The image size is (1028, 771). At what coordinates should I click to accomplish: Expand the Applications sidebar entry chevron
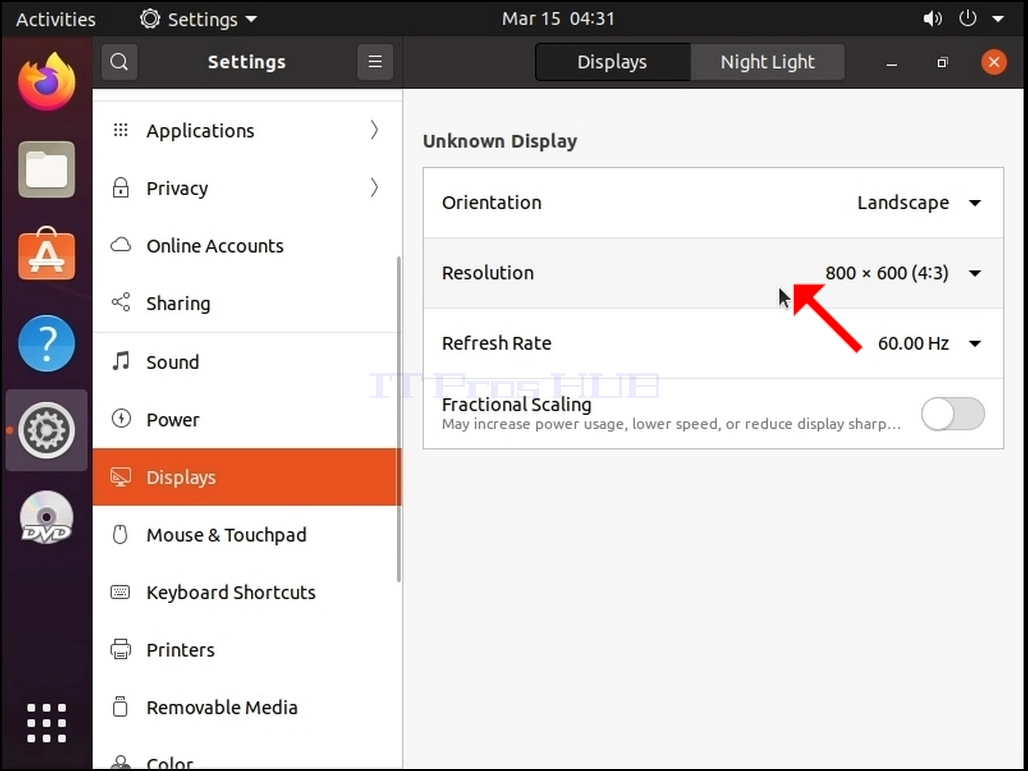374,130
